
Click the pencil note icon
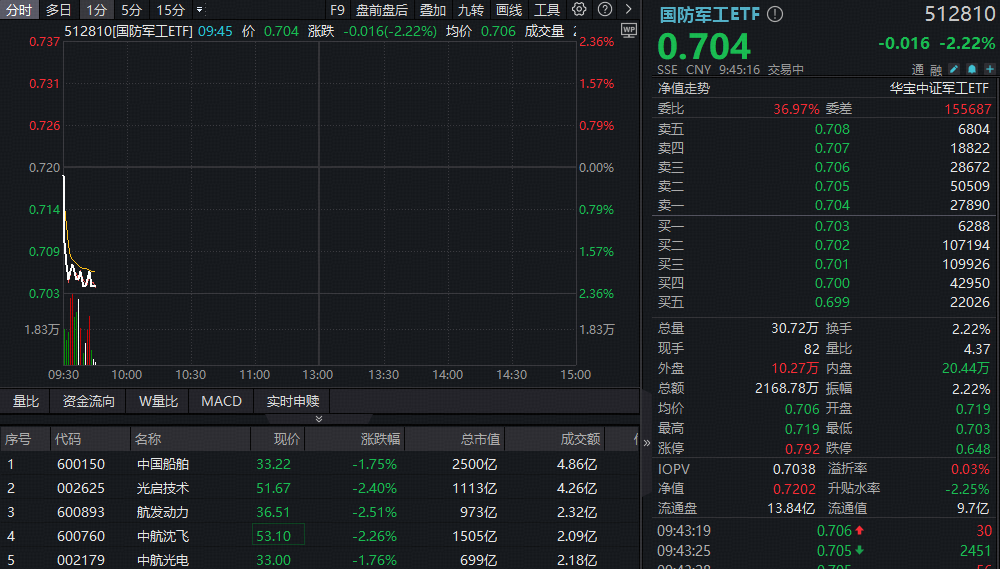pyautogui.click(x=954, y=69)
